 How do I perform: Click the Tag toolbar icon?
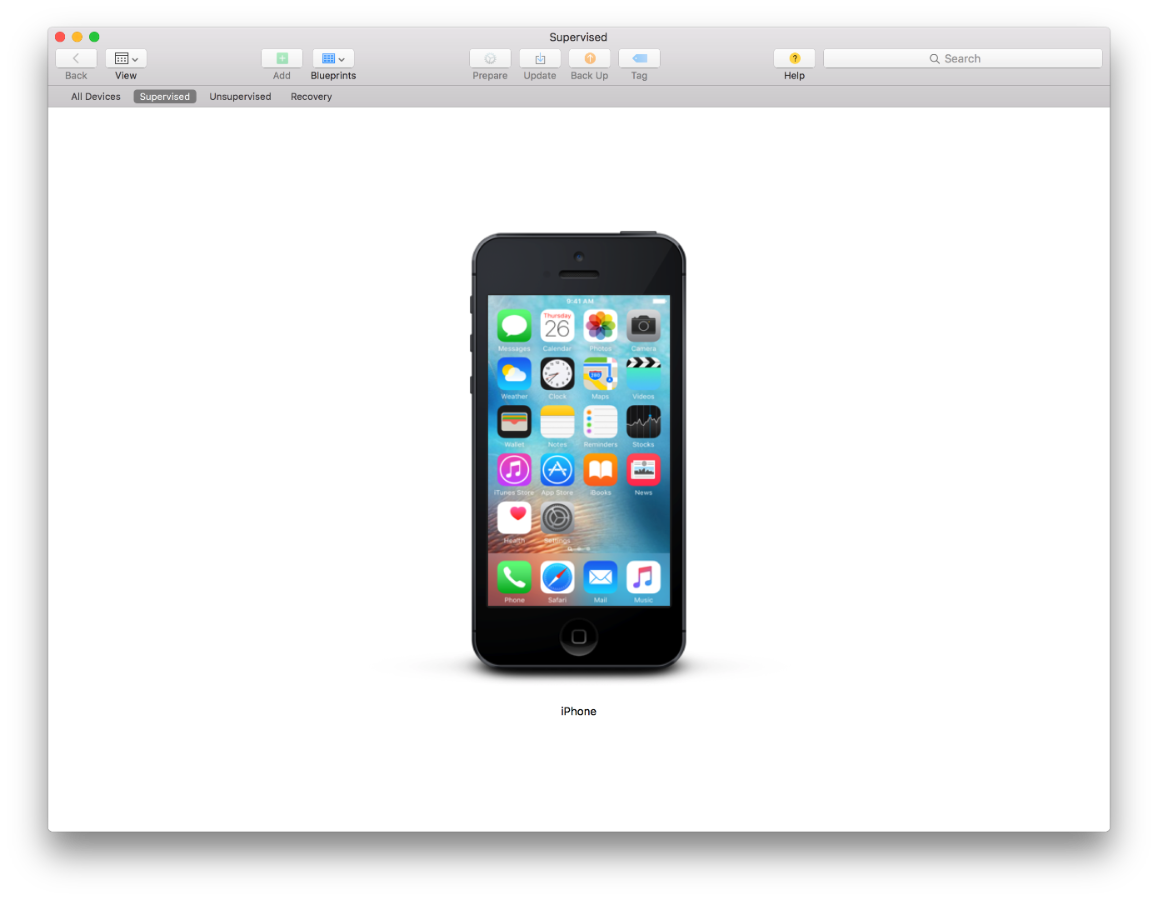(639, 59)
